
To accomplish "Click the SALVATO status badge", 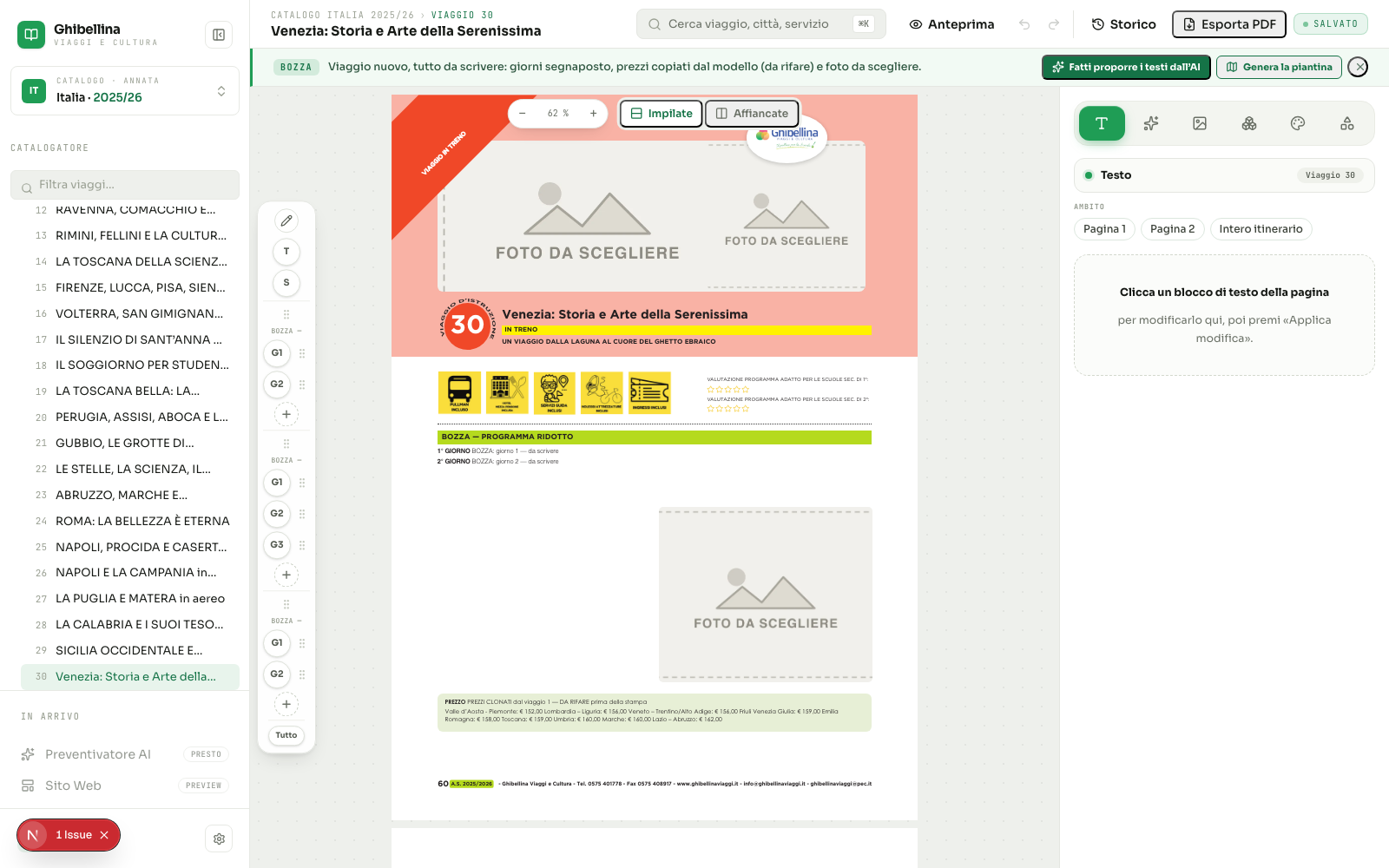I will click(1330, 24).
